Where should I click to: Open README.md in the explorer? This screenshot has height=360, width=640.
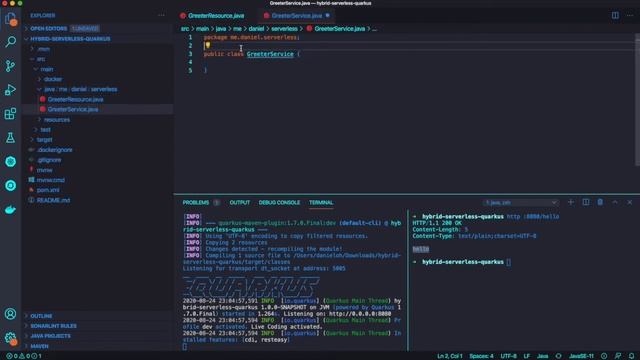(53, 200)
